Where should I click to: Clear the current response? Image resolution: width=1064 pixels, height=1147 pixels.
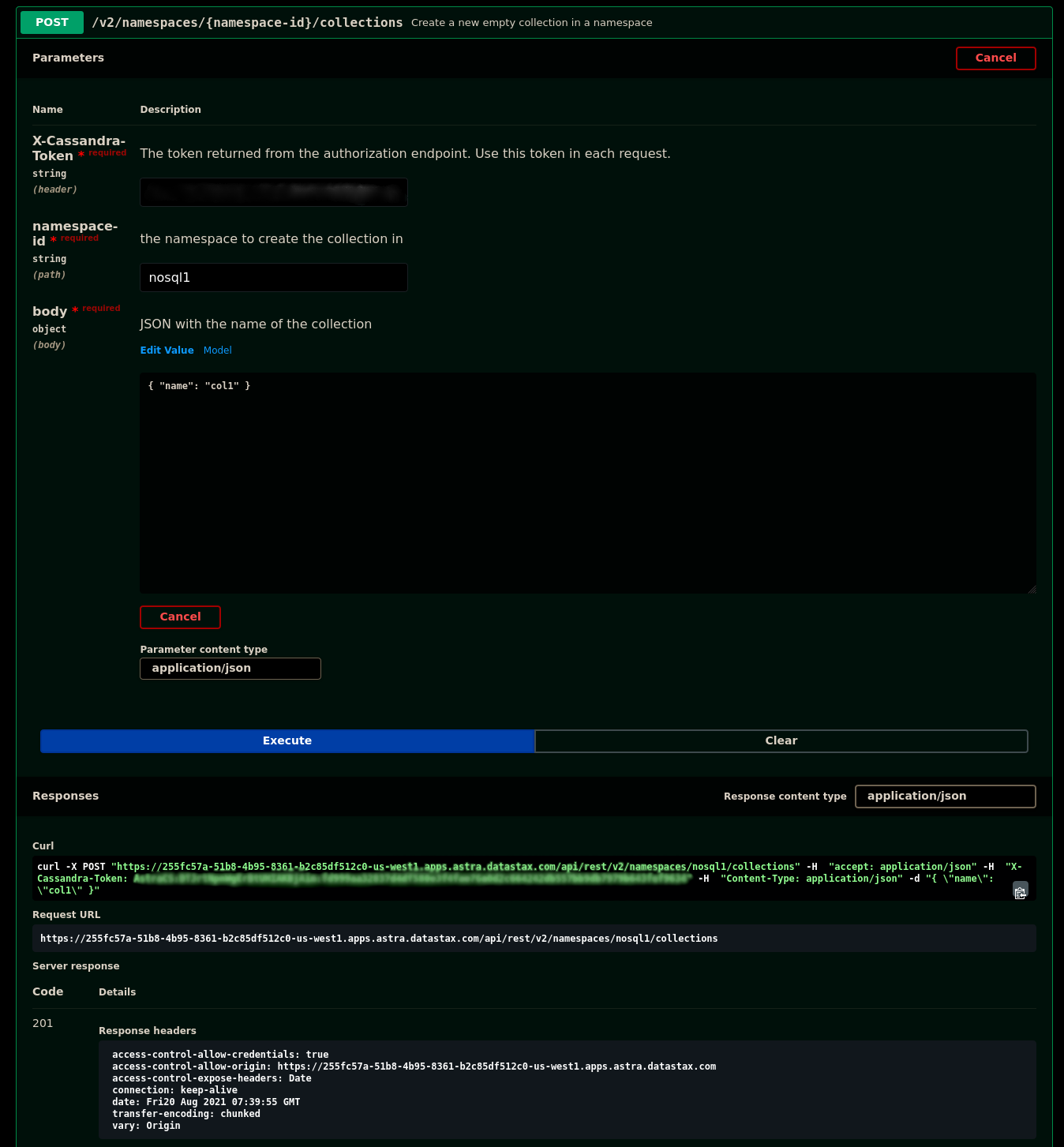781,740
